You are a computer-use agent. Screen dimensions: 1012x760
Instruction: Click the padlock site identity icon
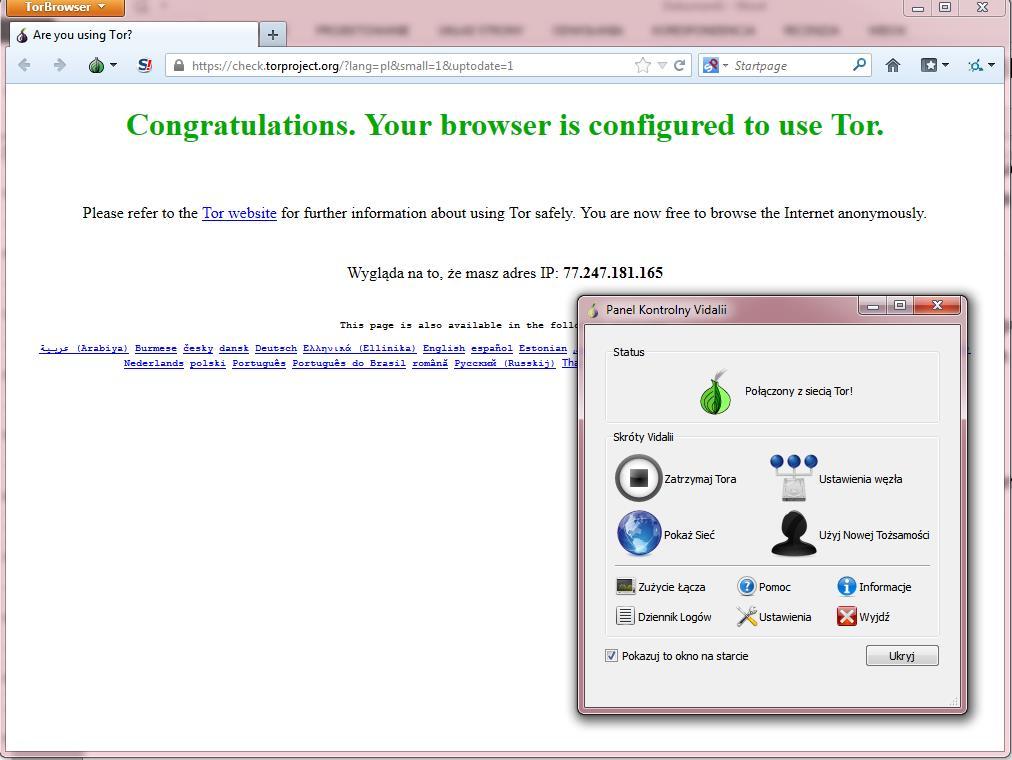[179, 66]
